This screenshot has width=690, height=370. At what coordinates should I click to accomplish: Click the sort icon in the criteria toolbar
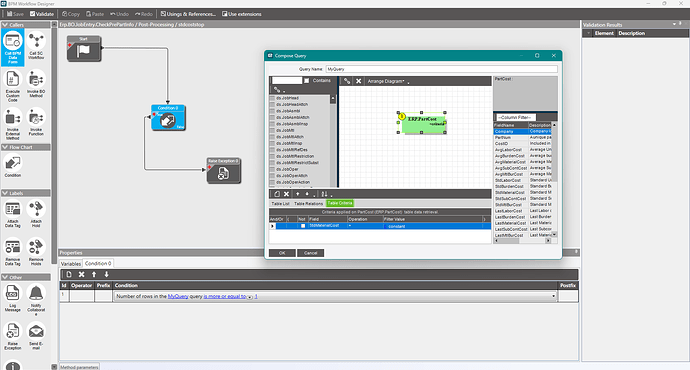tap(324, 194)
